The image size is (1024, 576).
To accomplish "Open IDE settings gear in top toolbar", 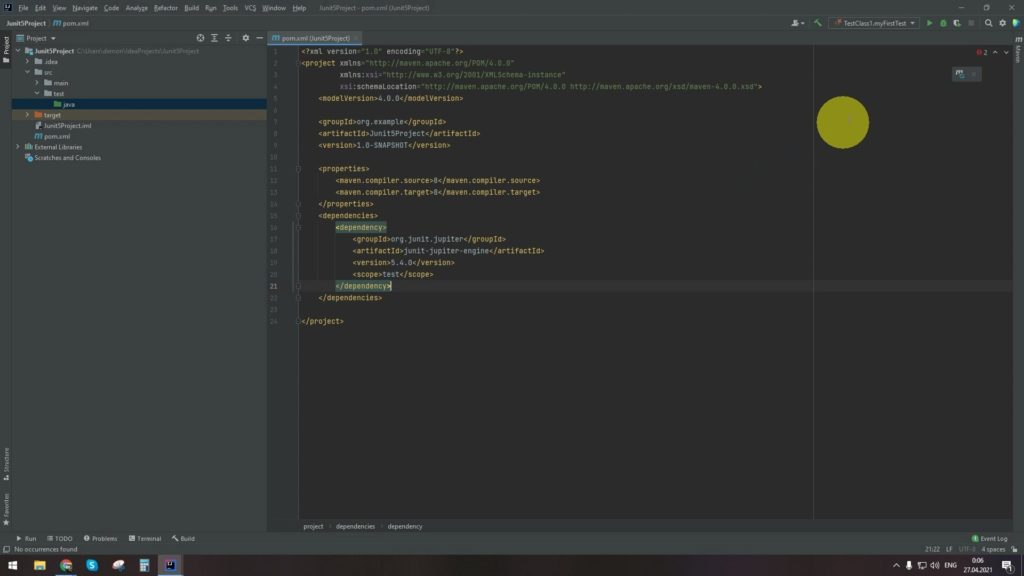I will coord(1002,23).
